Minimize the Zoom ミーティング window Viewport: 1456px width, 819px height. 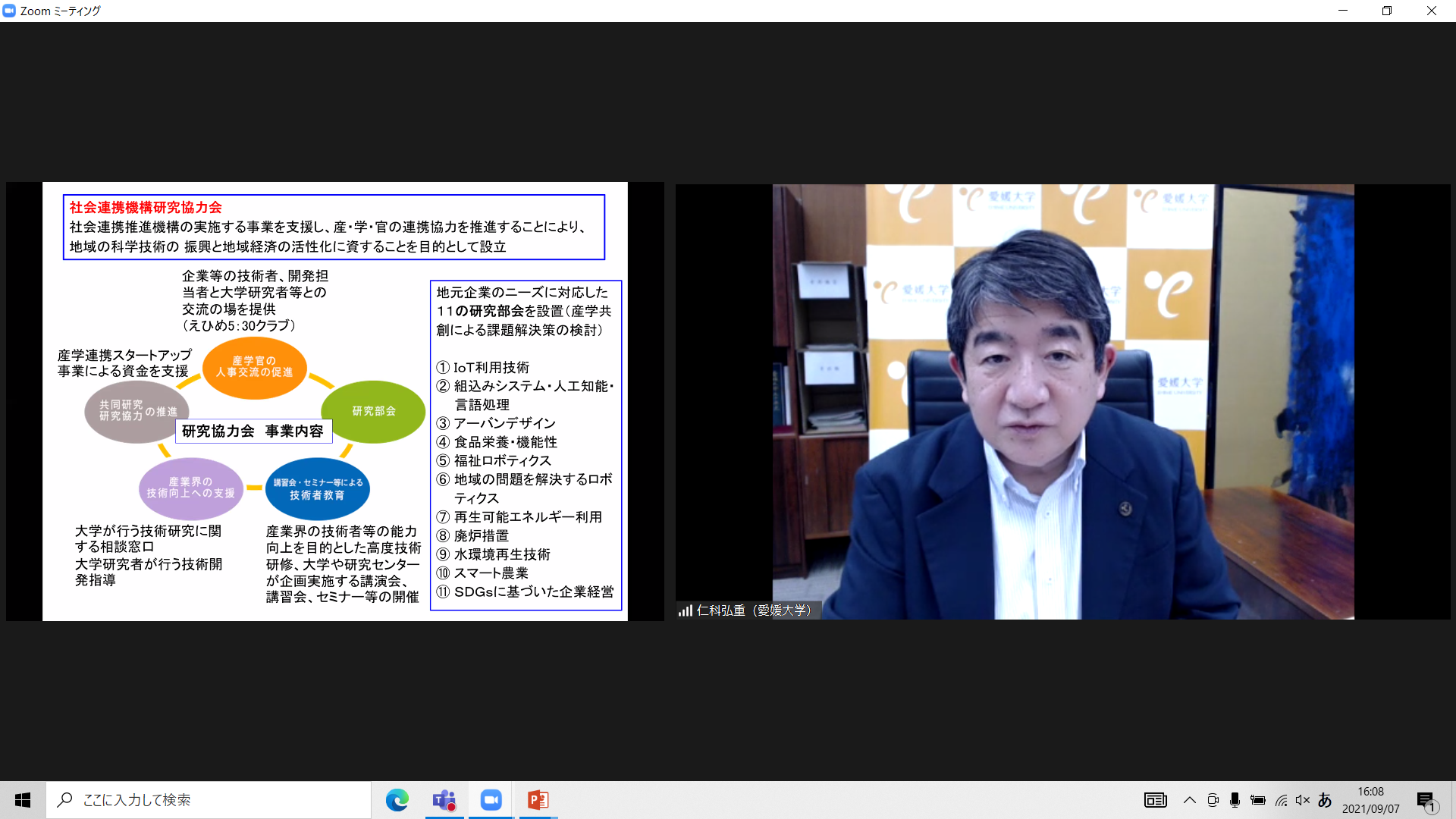point(1343,11)
